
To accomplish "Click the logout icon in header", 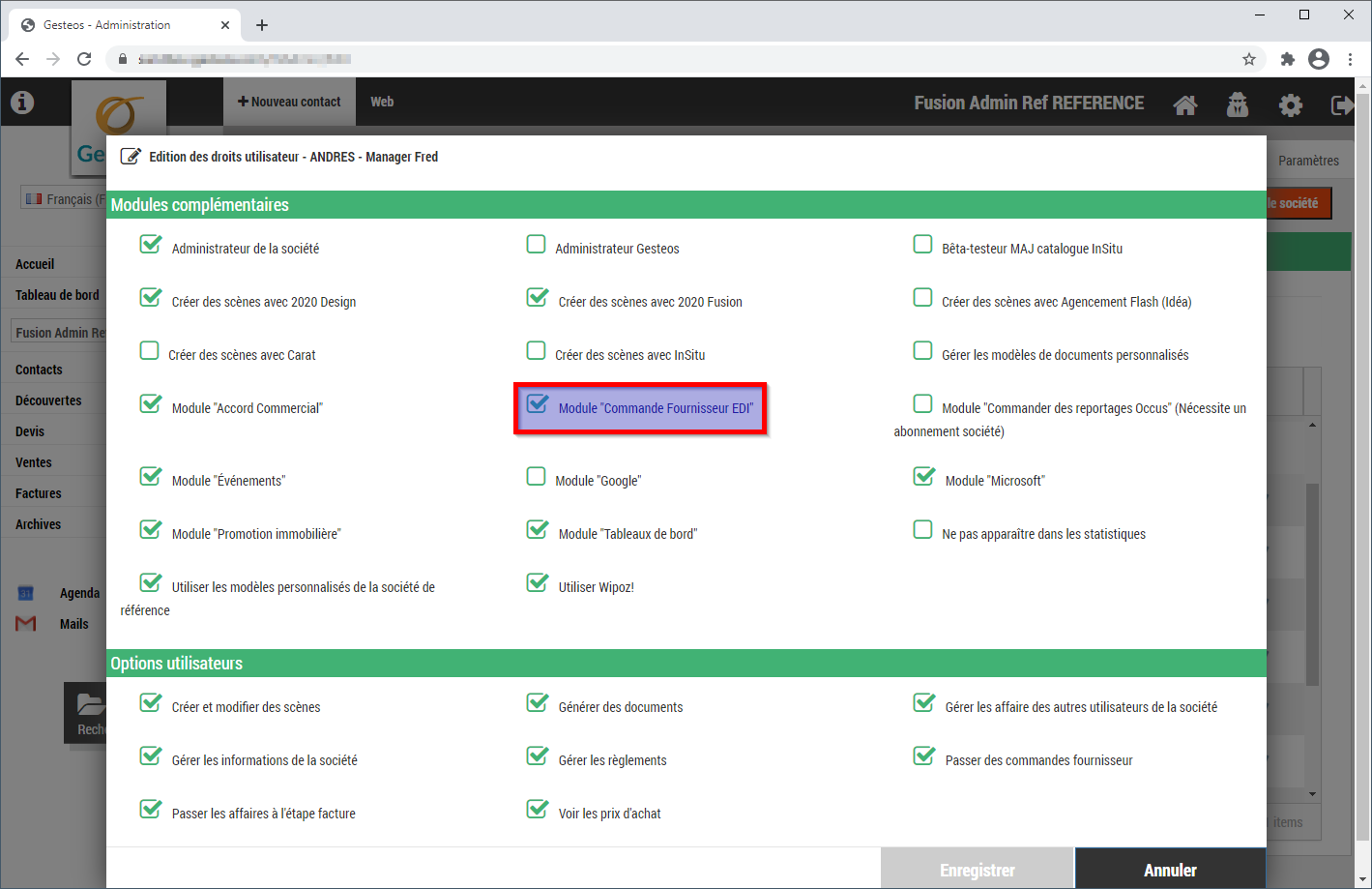I will [x=1342, y=104].
